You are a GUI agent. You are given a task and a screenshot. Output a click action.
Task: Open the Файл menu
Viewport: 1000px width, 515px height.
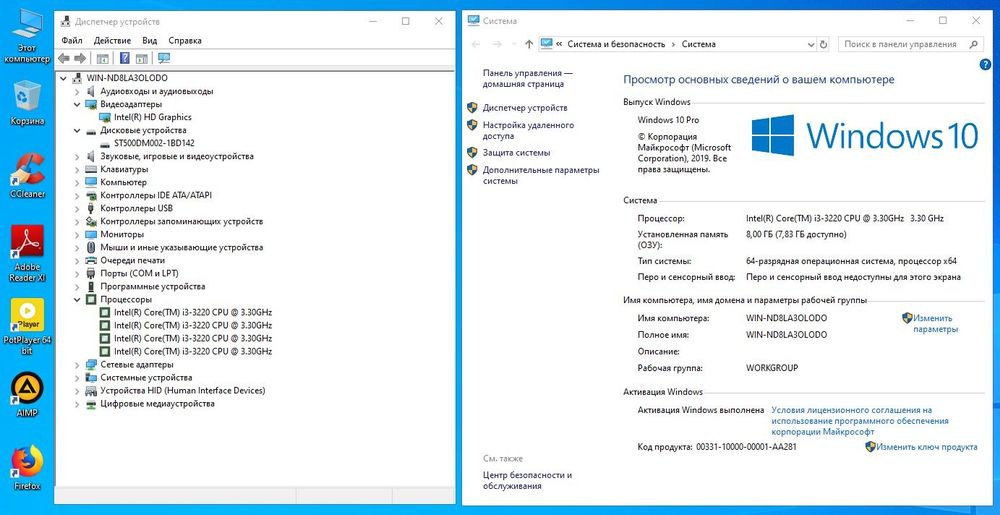pos(72,40)
